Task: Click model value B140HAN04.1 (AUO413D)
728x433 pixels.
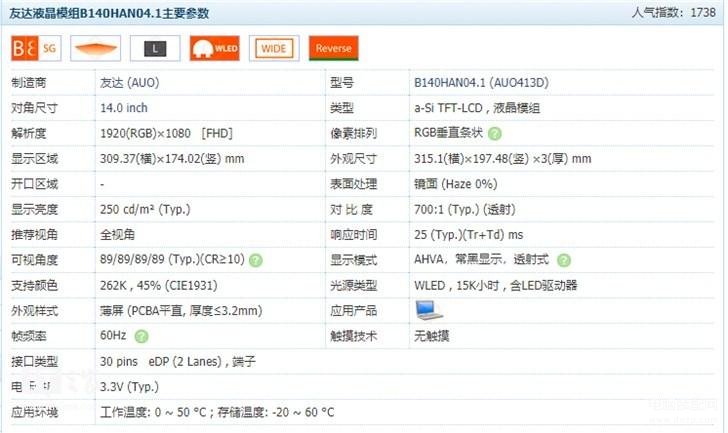Action: (x=481, y=83)
